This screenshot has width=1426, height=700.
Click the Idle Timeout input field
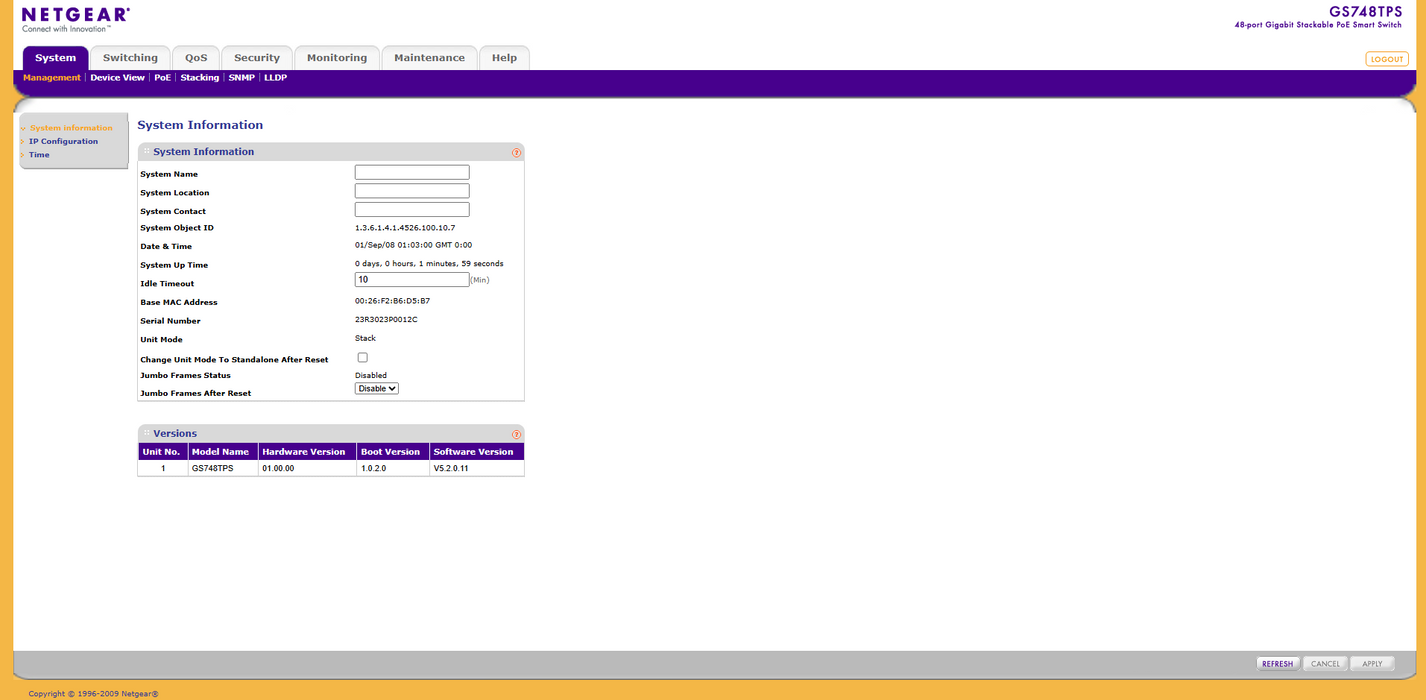point(412,280)
